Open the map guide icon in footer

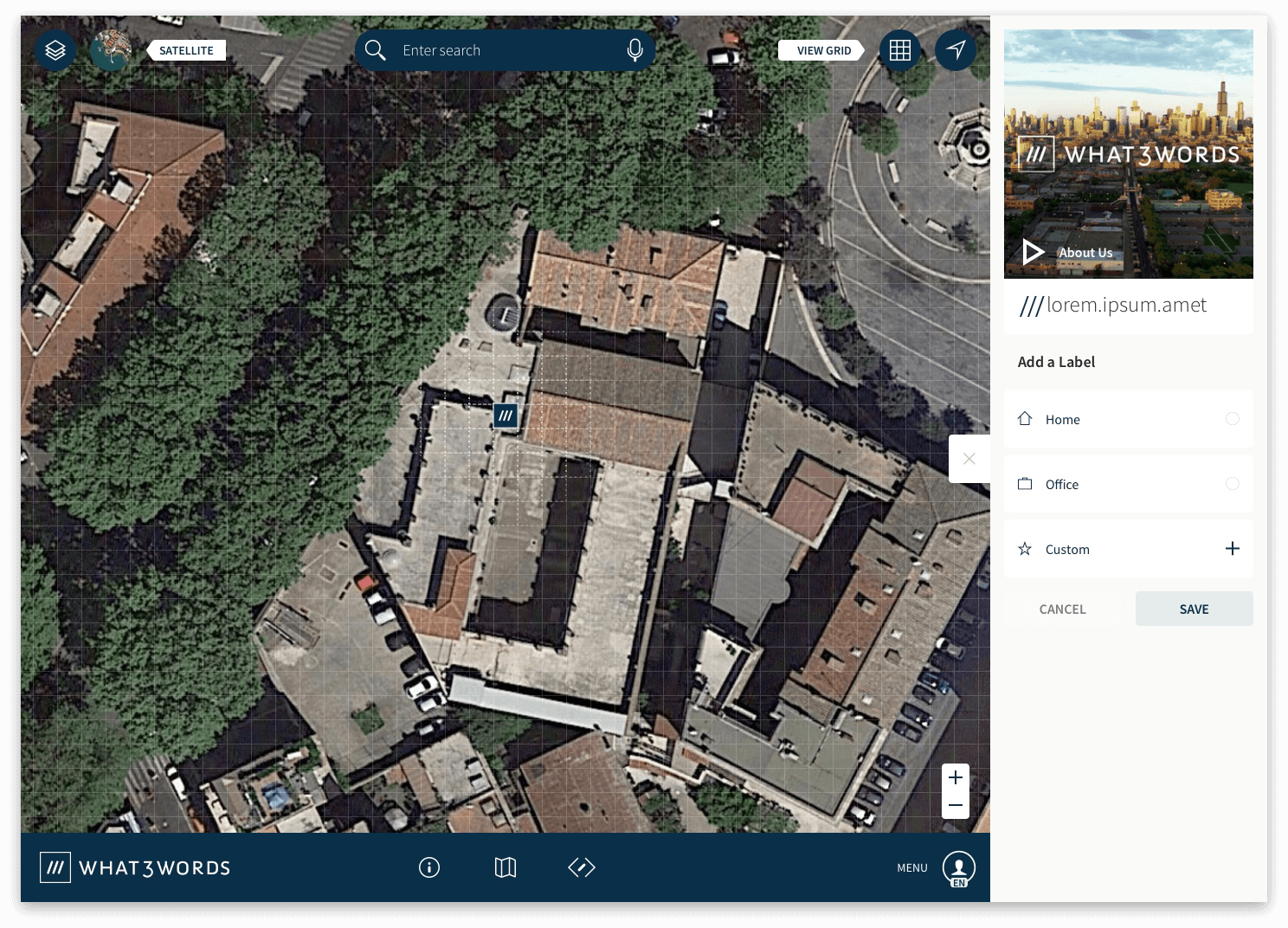pyautogui.click(x=506, y=867)
